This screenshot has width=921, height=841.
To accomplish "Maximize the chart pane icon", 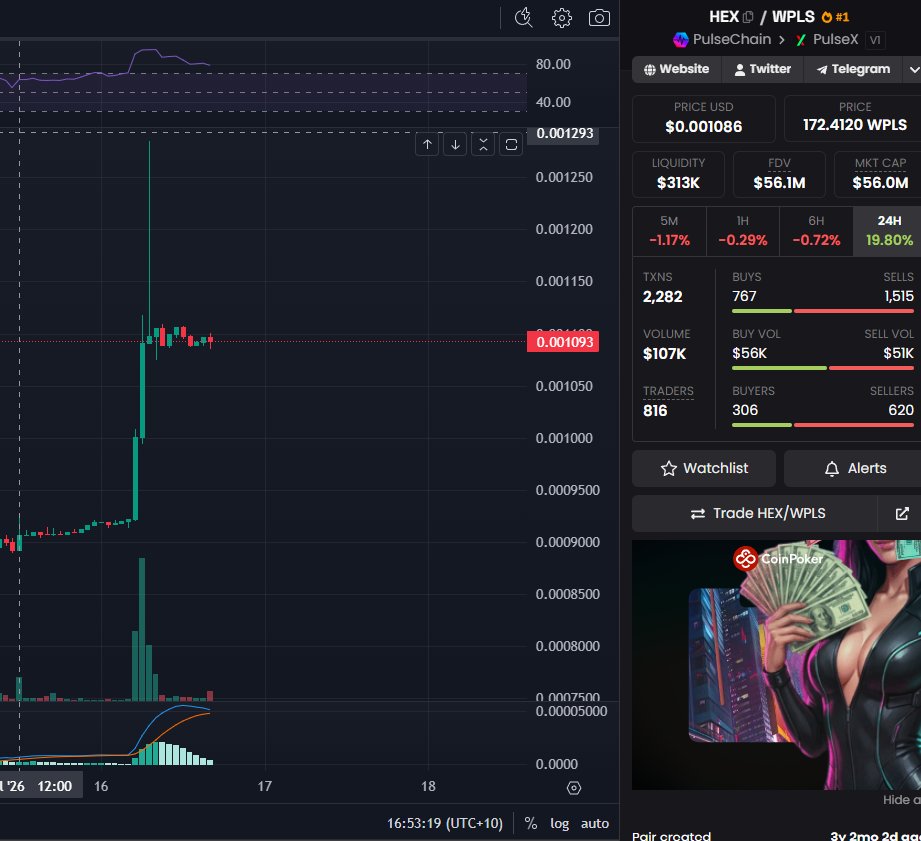I will click(x=512, y=144).
